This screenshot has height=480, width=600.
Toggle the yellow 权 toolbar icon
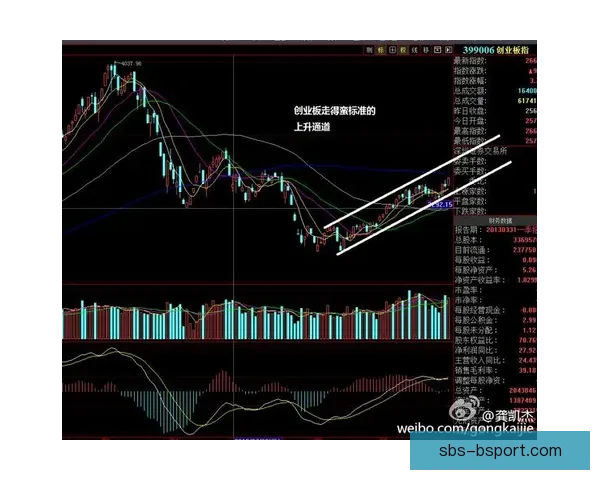(403, 50)
